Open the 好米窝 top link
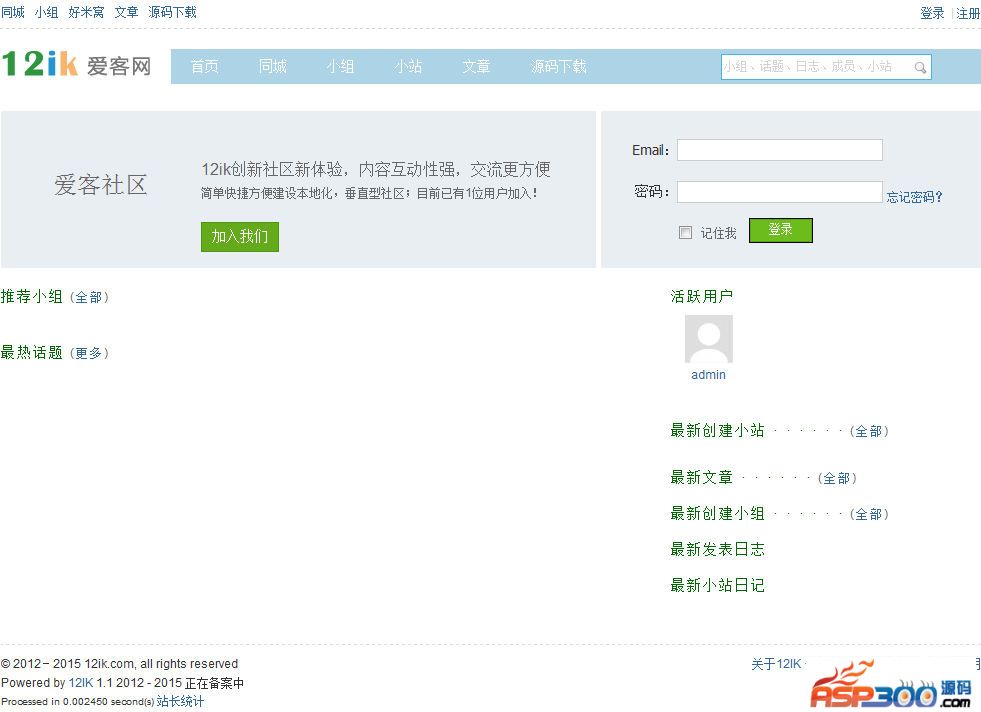This screenshot has width=981, height=712. tap(86, 12)
